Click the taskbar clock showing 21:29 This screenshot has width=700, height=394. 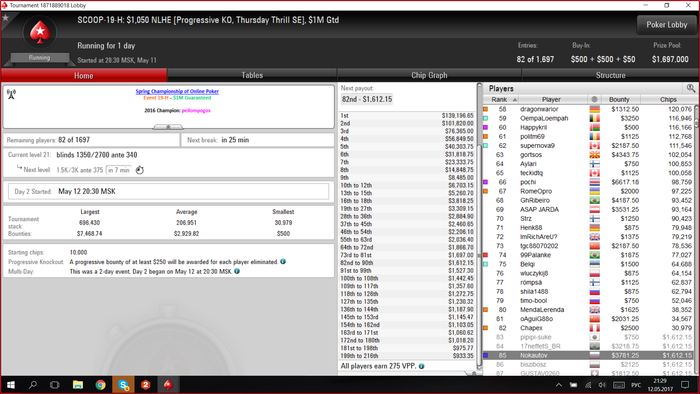click(660, 385)
